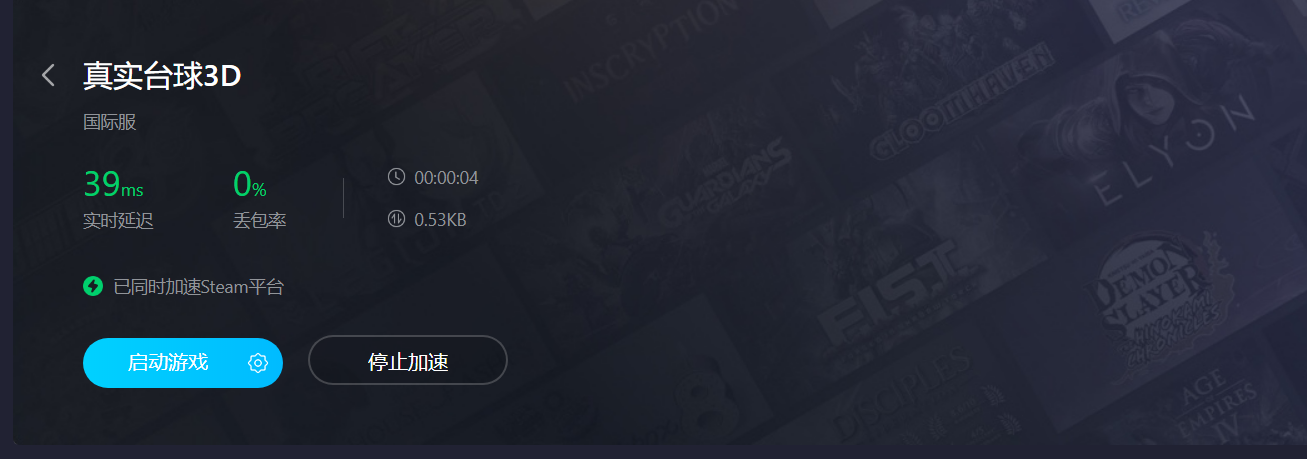
Task: Click the 00:00:04 elapsed time readout
Action: click(446, 178)
